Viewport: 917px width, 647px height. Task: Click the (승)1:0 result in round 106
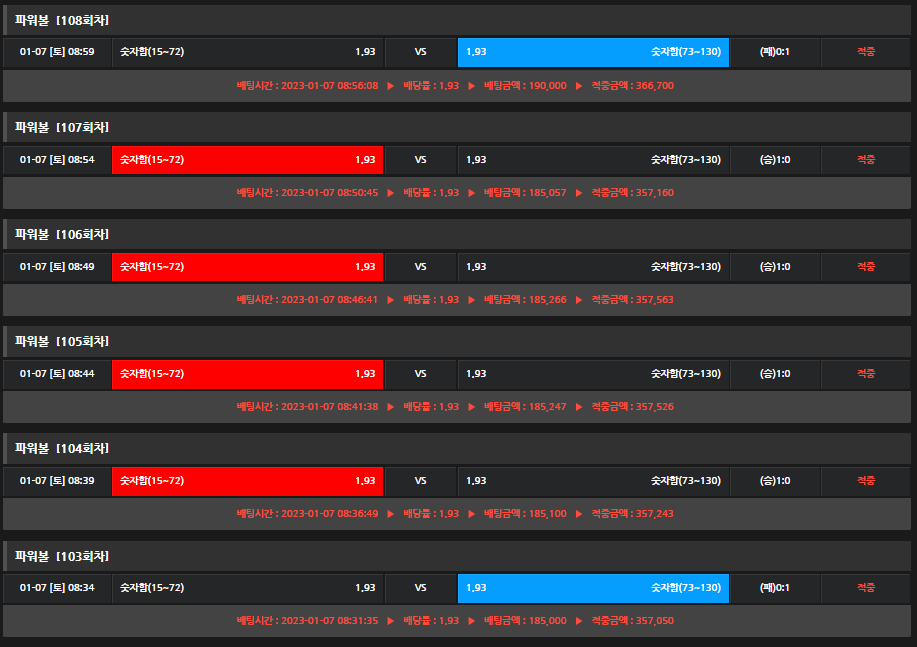[774, 266]
